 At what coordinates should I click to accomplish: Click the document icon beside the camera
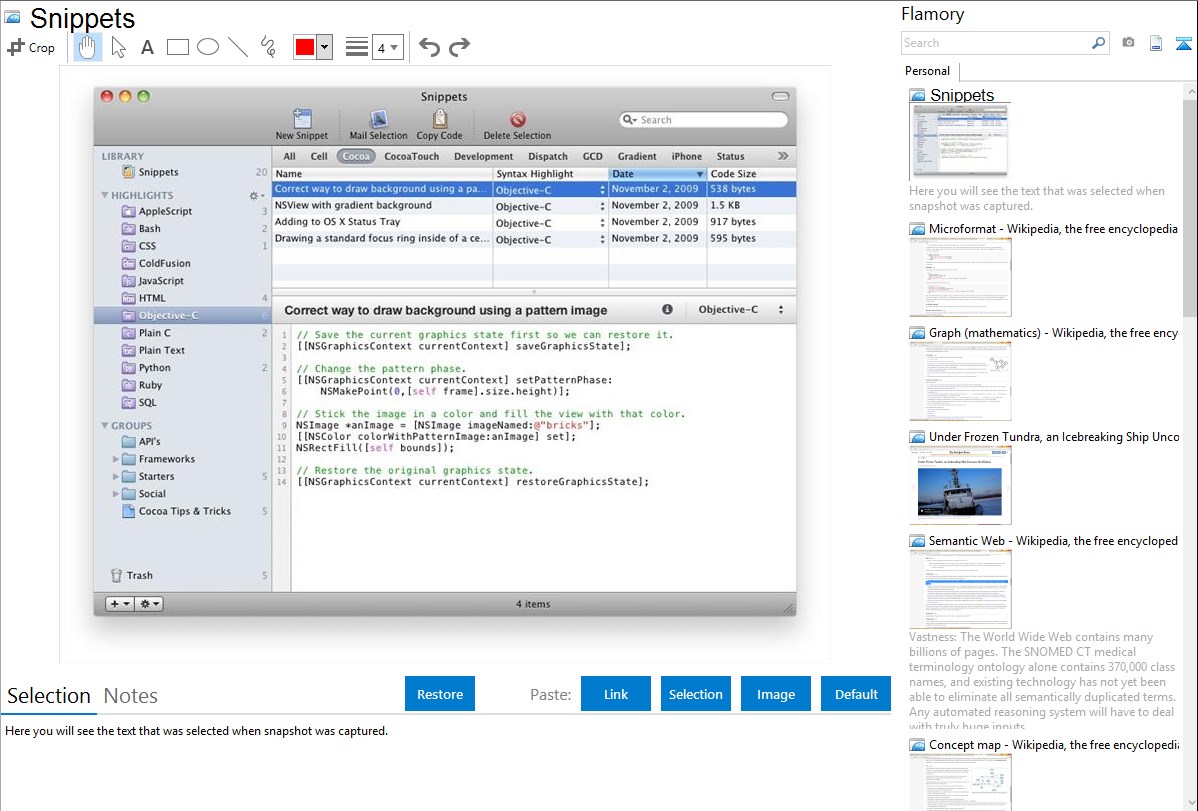(1156, 43)
